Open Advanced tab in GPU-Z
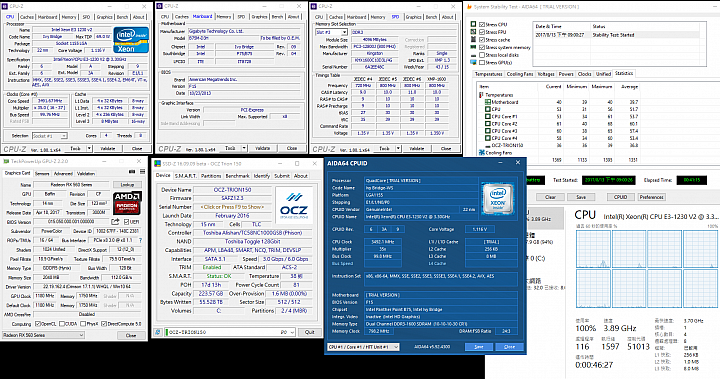The height and width of the screenshot is (379, 720). tap(63, 173)
